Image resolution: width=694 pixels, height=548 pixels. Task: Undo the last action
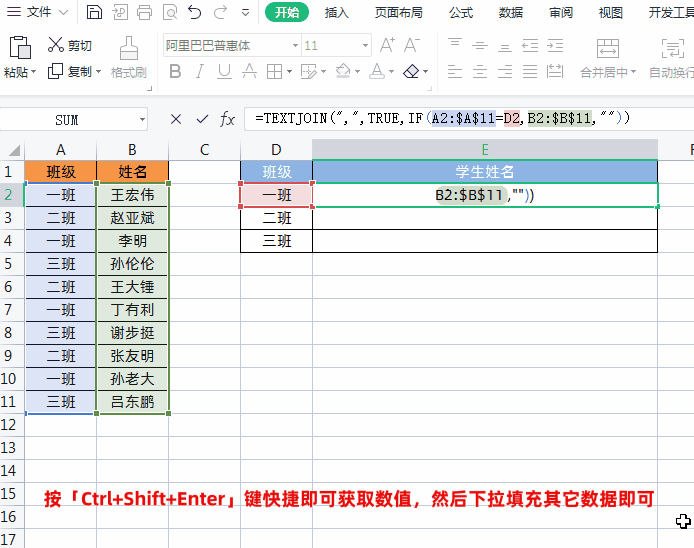point(195,12)
